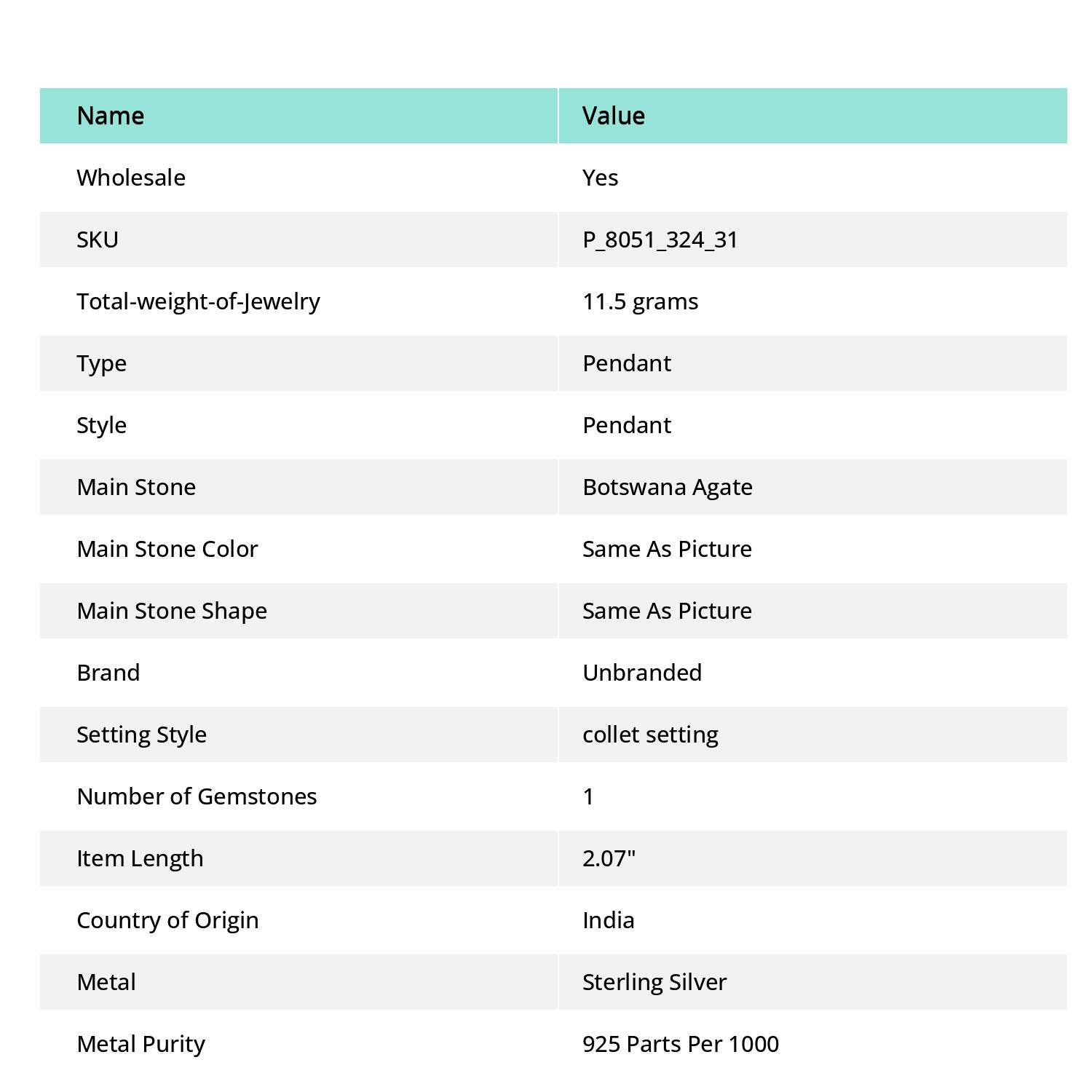Select the Metal Purity label
Image resolution: width=1092 pixels, height=1092 pixels.
click(141, 1044)
